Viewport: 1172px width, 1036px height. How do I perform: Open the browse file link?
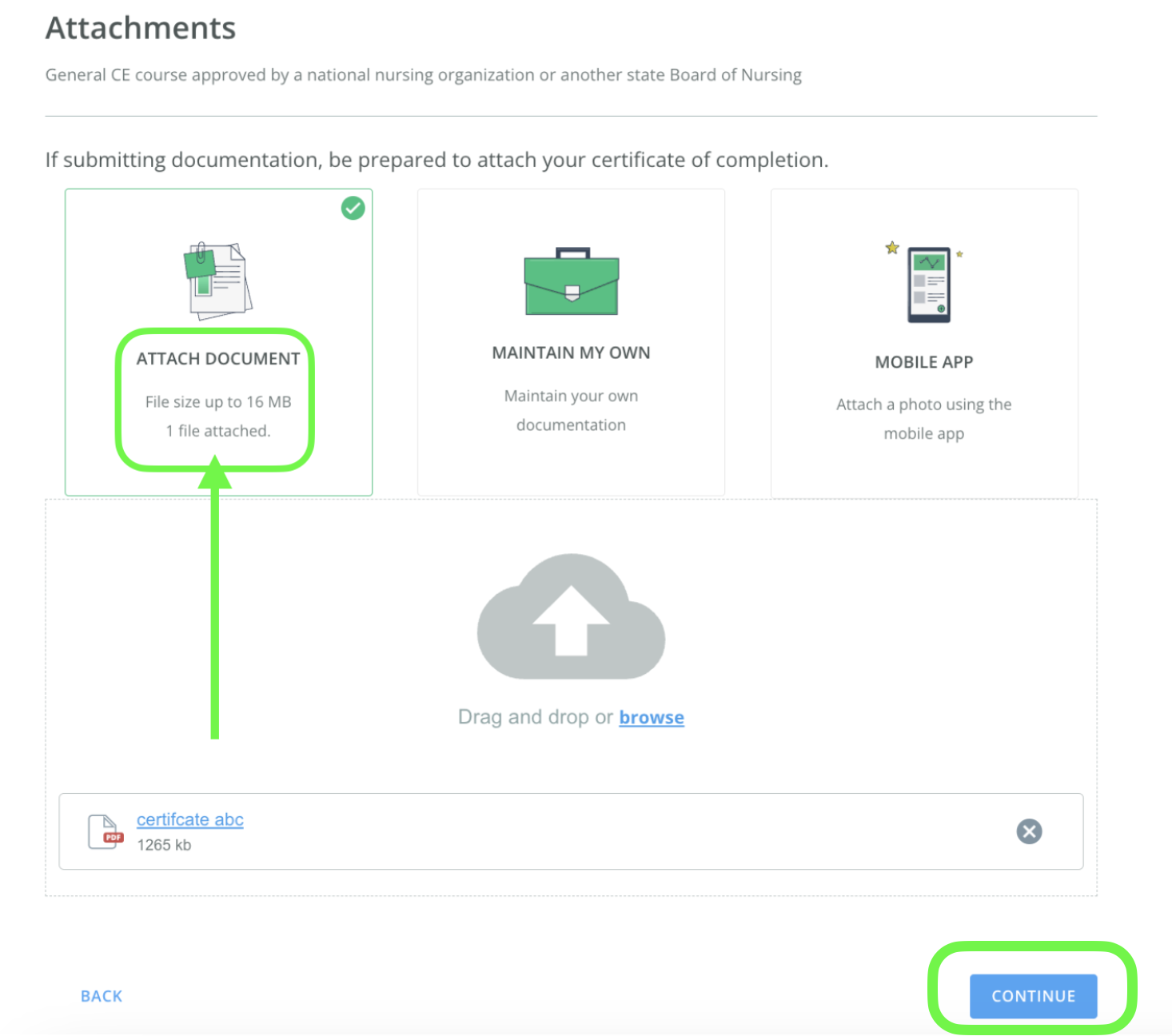click(651, 717)
